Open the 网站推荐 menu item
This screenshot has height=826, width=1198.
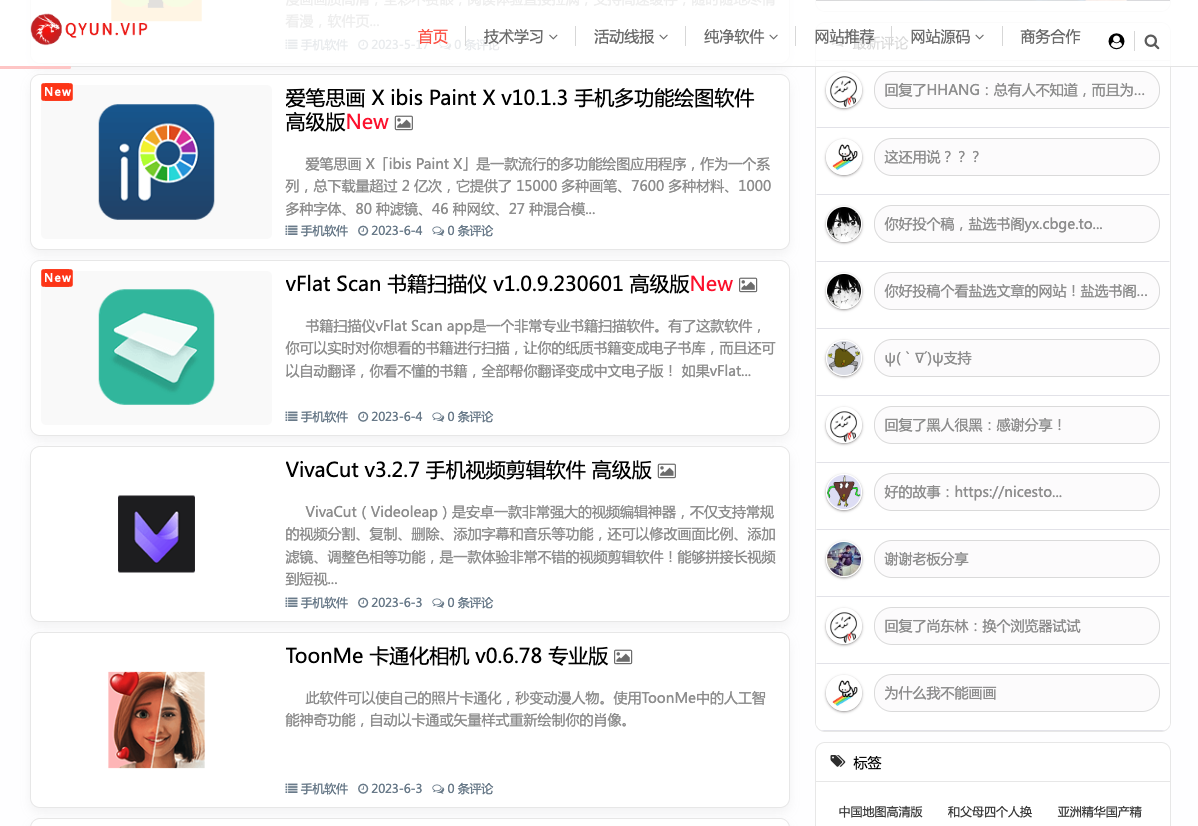tap(844, 37)
